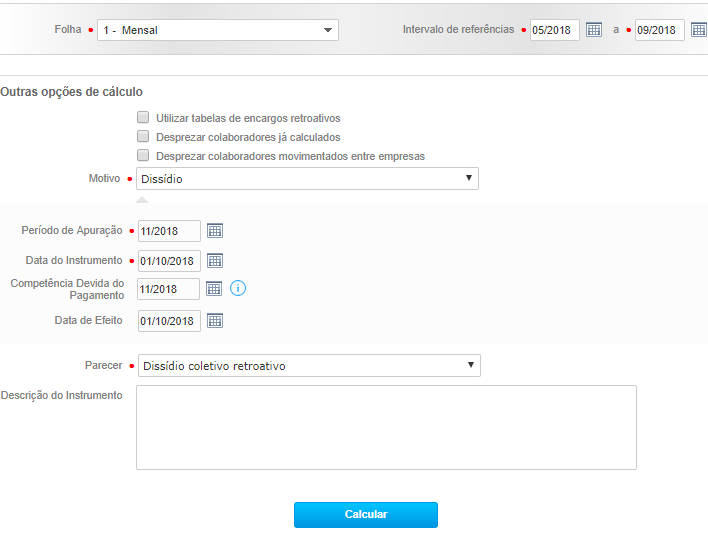708x534 pixels.
Task: Open calendar for interval end date 09/2018
Action: [699, 30]
